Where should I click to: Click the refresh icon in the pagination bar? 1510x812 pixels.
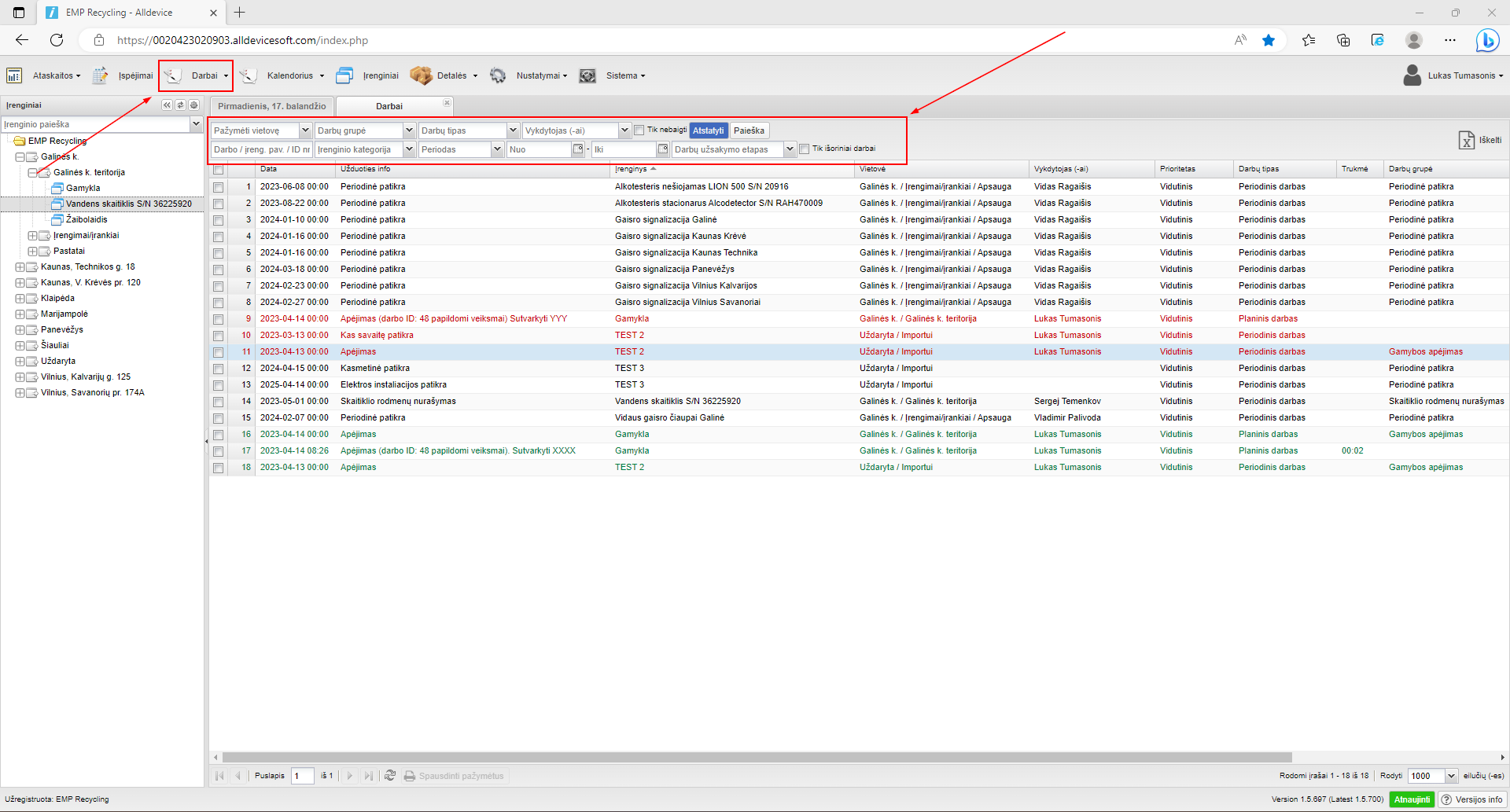pyautogui.click(x=390, y=776)
